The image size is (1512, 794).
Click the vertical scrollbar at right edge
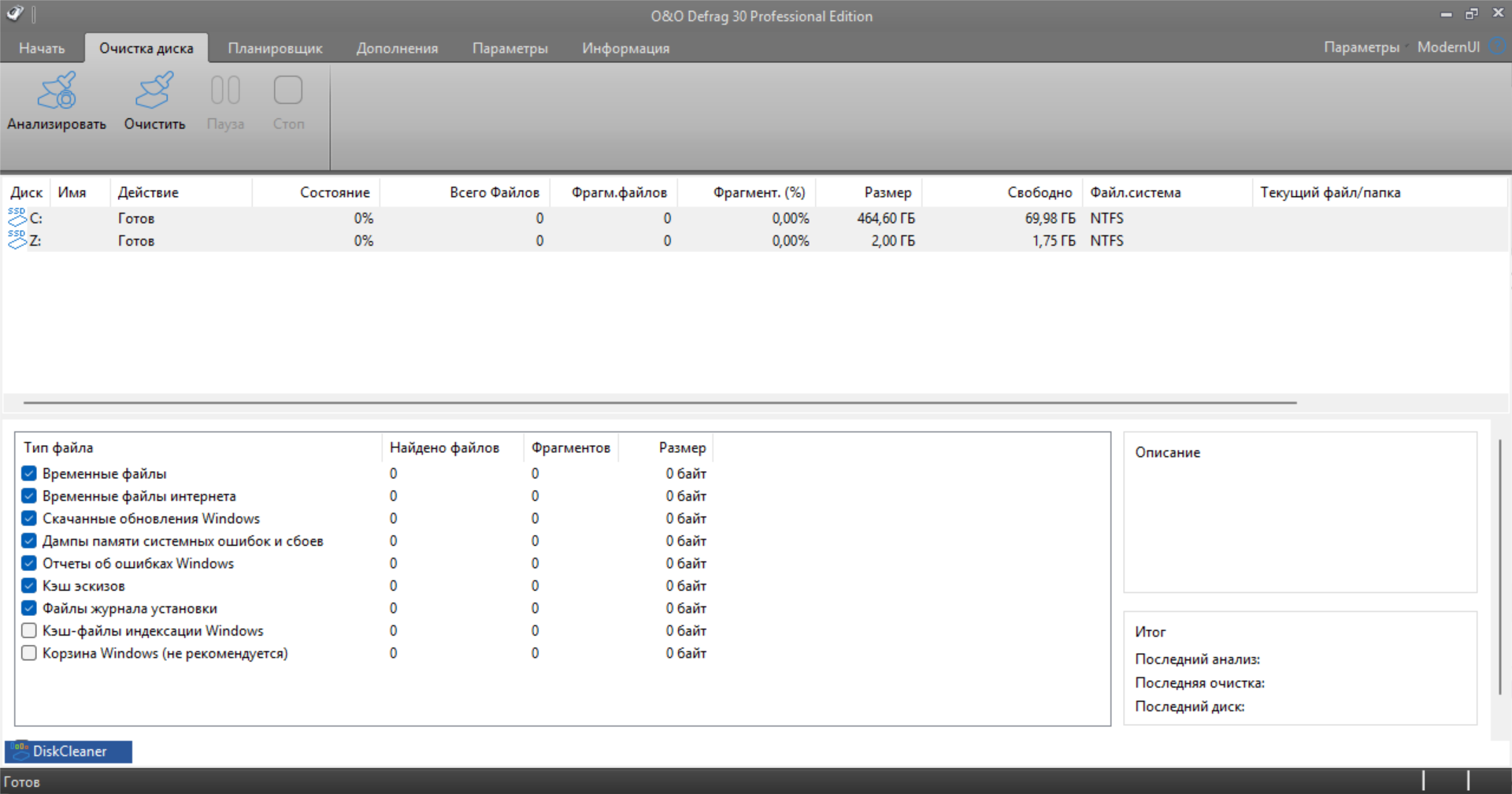(1500, 567)
